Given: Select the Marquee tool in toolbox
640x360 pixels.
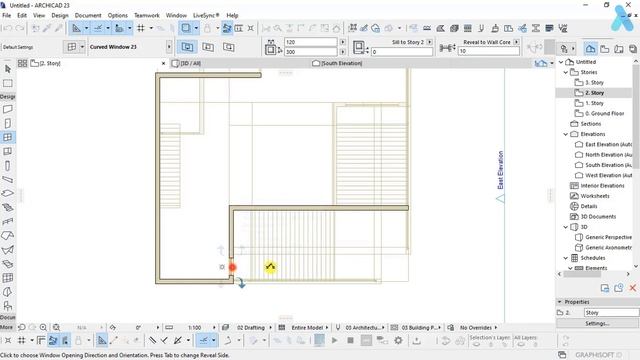Looking at the screenshot, I should coord(8,83).
